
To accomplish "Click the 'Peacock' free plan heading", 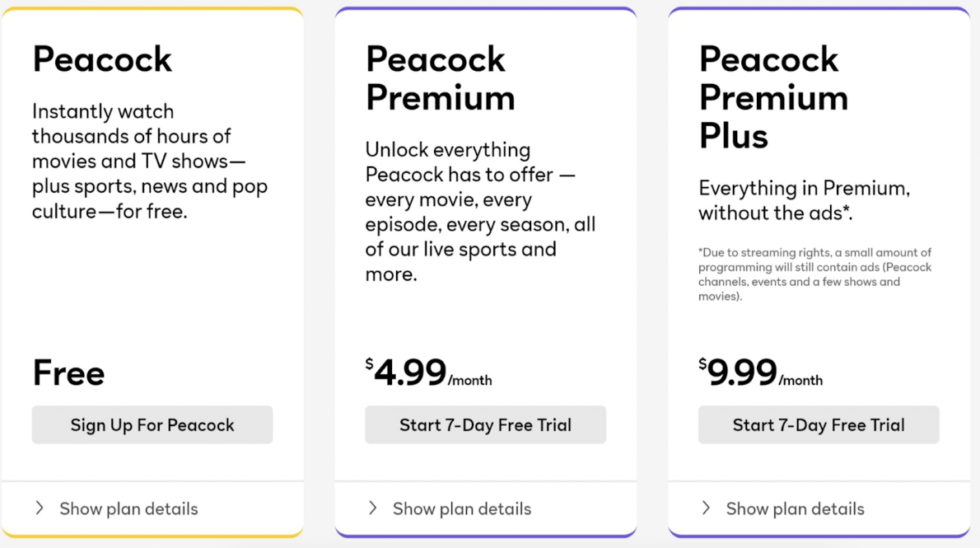I will (103, 59).
